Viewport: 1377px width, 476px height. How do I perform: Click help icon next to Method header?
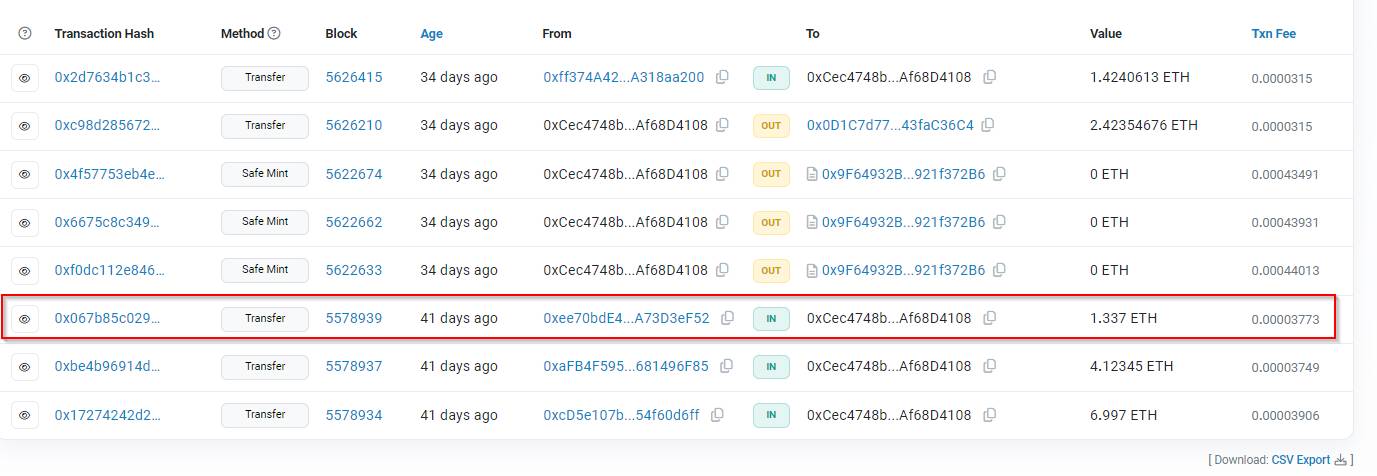(x=274, y=33)
